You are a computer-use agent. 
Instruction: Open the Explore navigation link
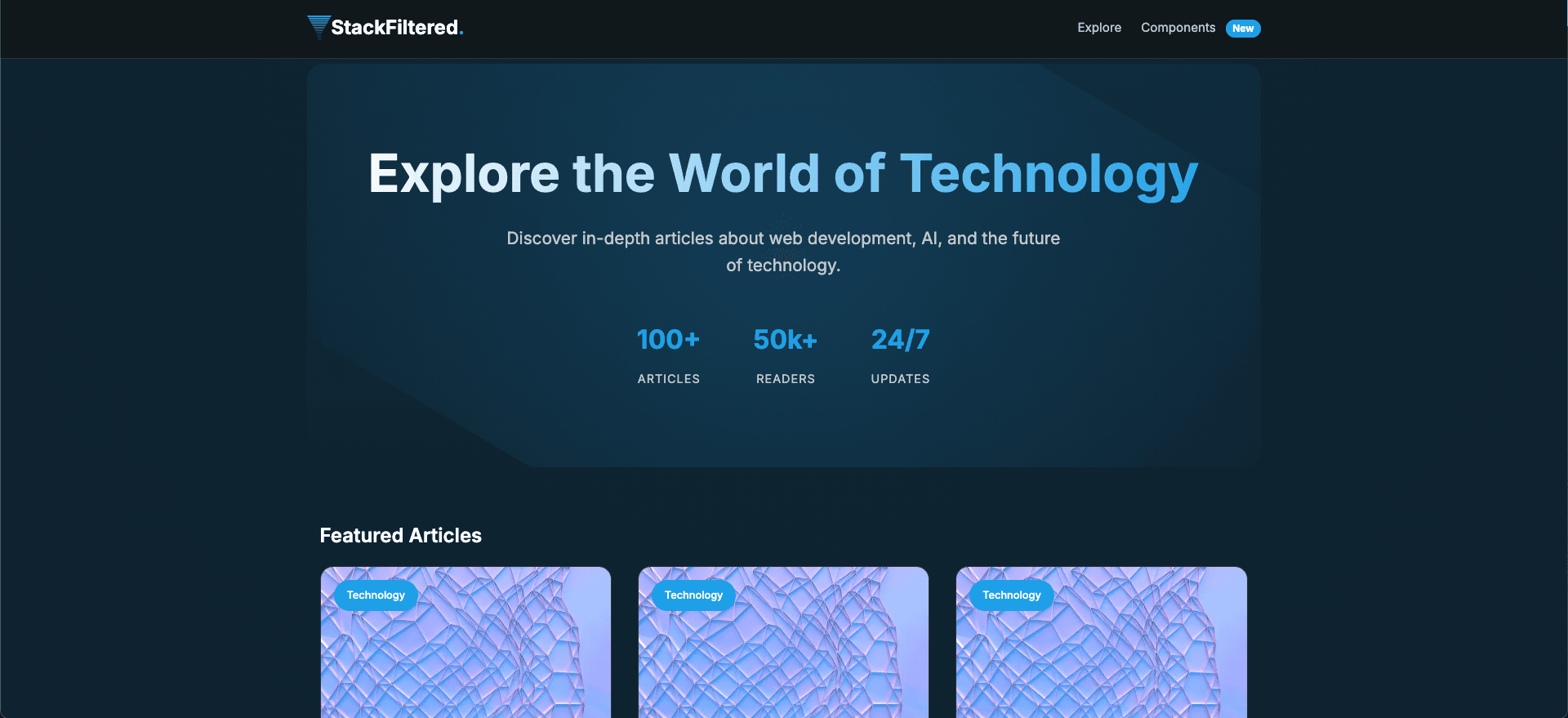[1098, 28]
